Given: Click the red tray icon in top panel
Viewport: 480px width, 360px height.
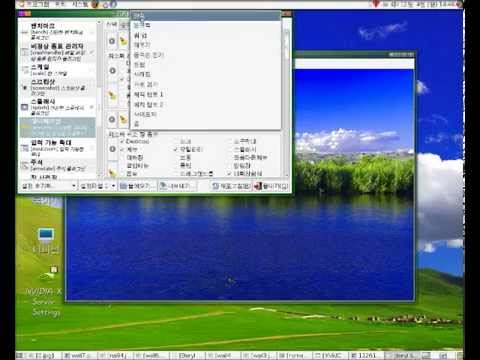Looking at the screenshot, I should pyautogui.click(x=376, y=4).
